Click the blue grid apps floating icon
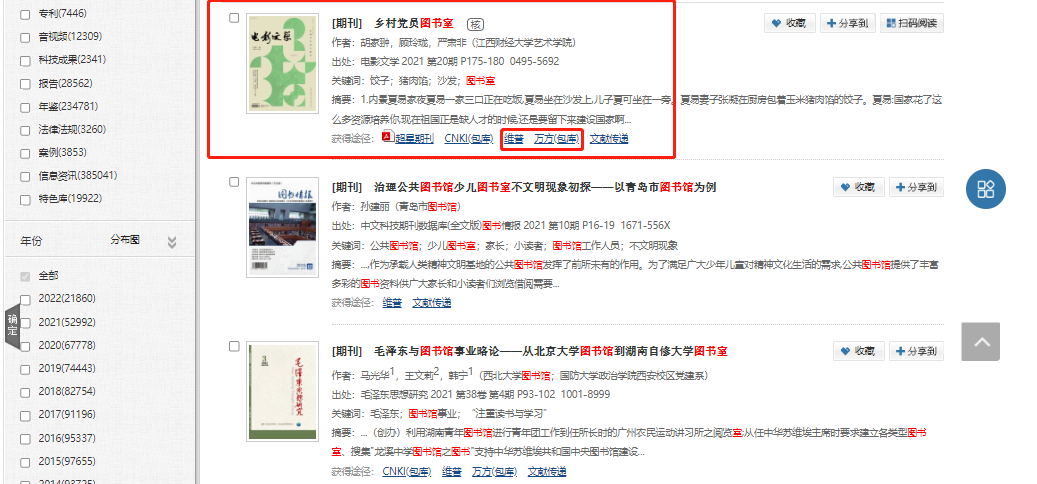 985,189
